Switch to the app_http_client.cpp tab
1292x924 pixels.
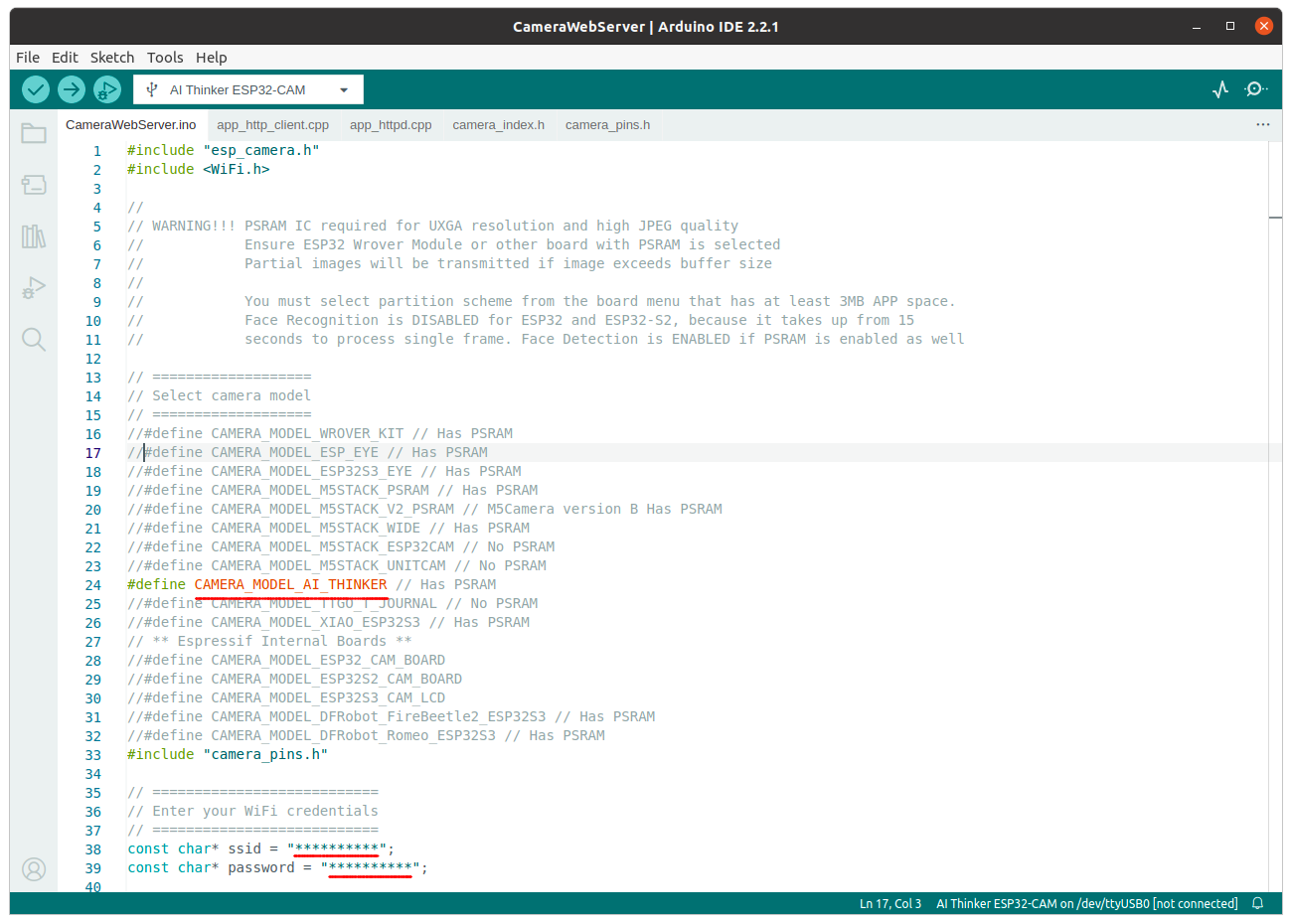click(x=273, y=124)
